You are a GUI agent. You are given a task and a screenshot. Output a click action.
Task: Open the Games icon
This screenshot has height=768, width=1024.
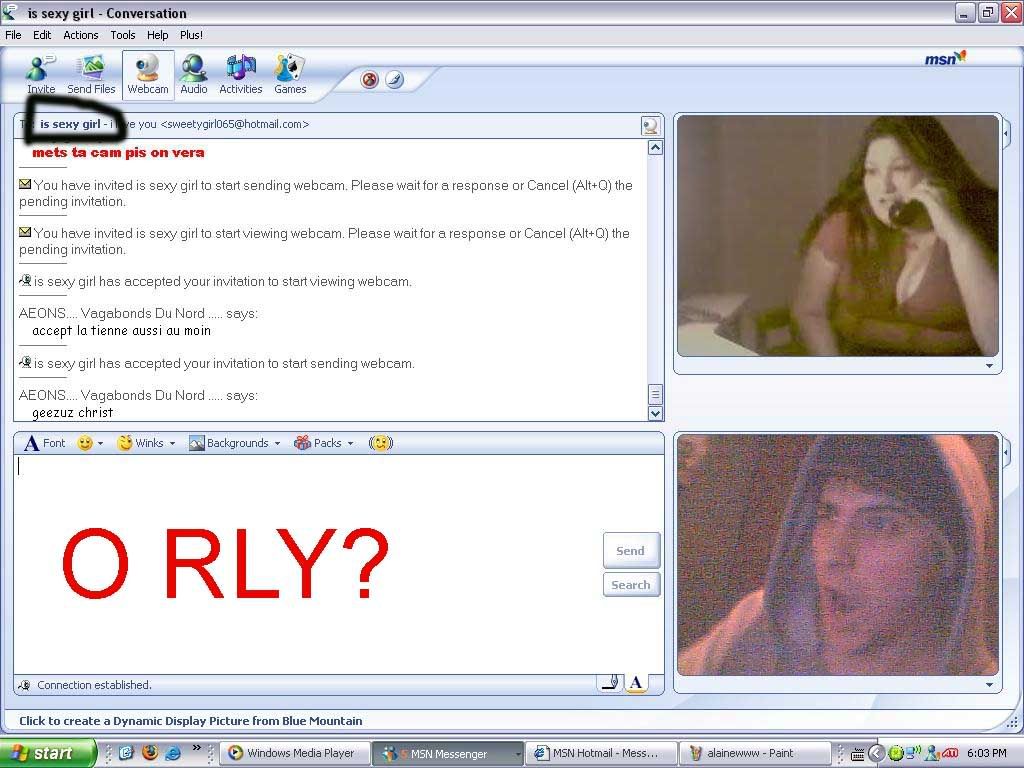click(x=290, y=75)
